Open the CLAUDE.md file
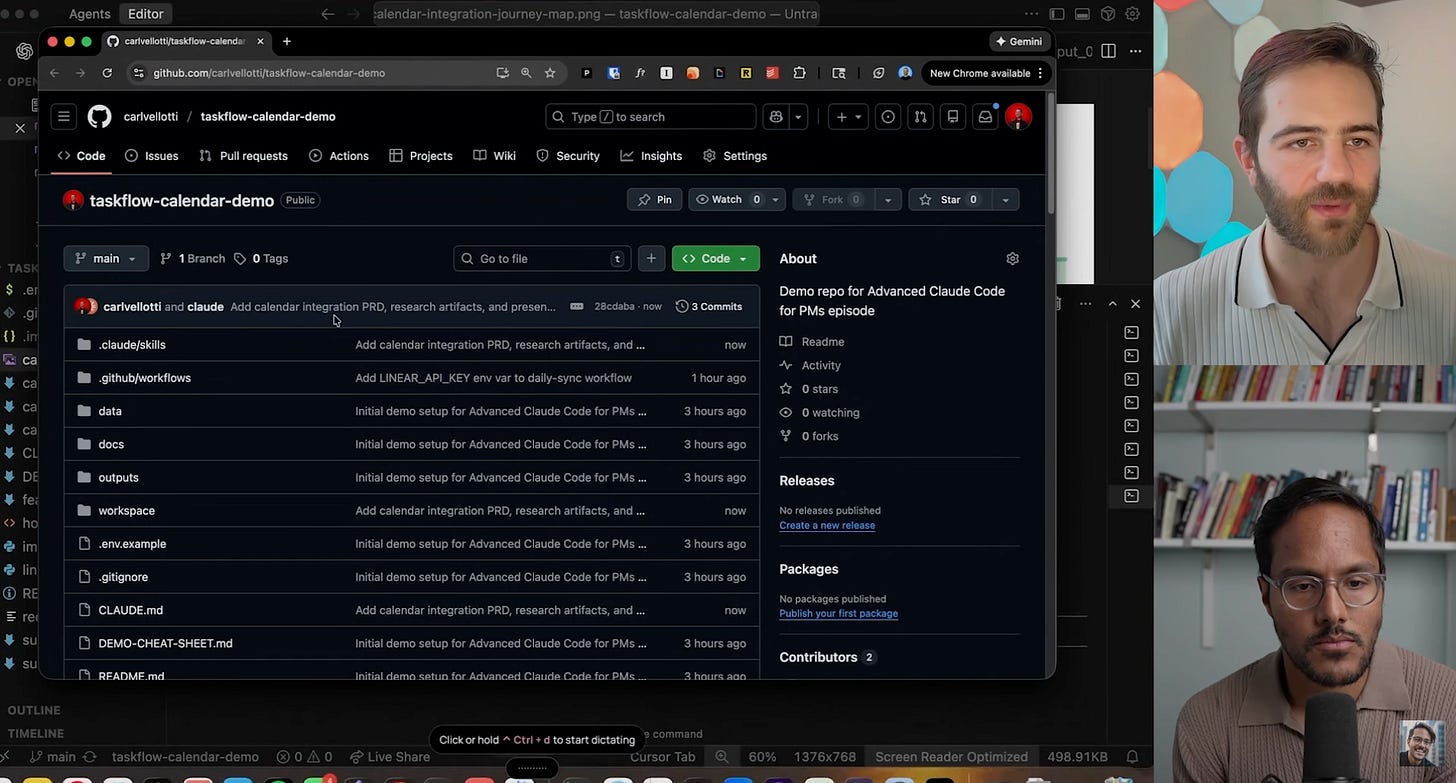This screenshot has width=1456, height=783. click(131, 610)
